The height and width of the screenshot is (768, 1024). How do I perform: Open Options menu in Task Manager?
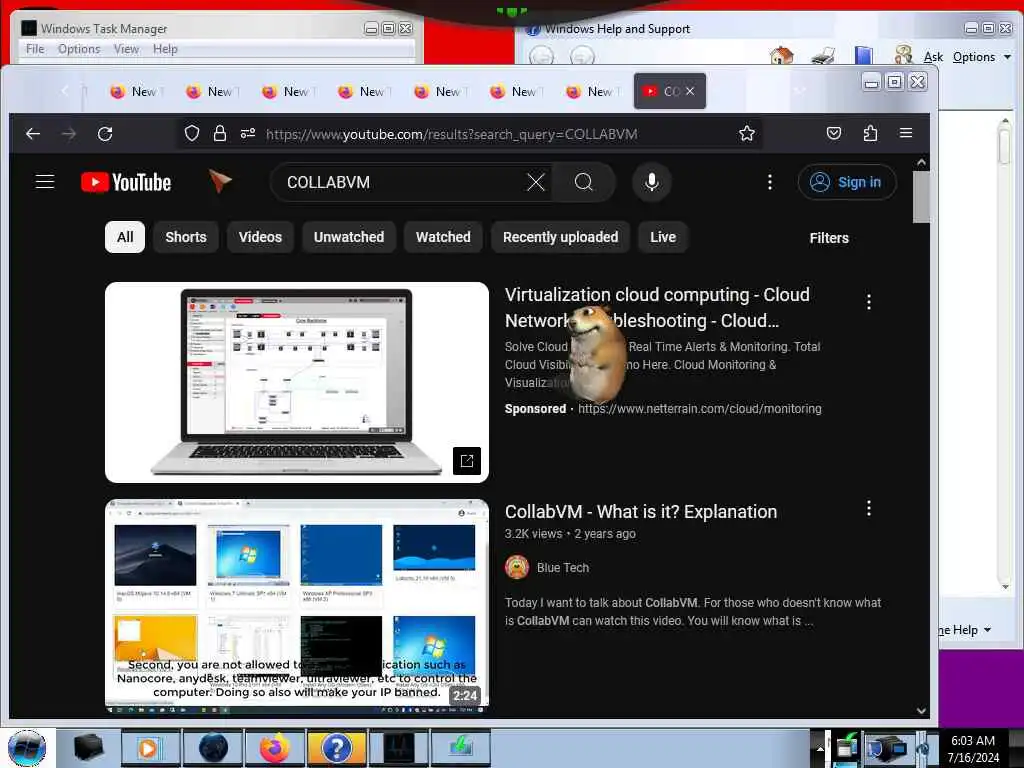79,49
